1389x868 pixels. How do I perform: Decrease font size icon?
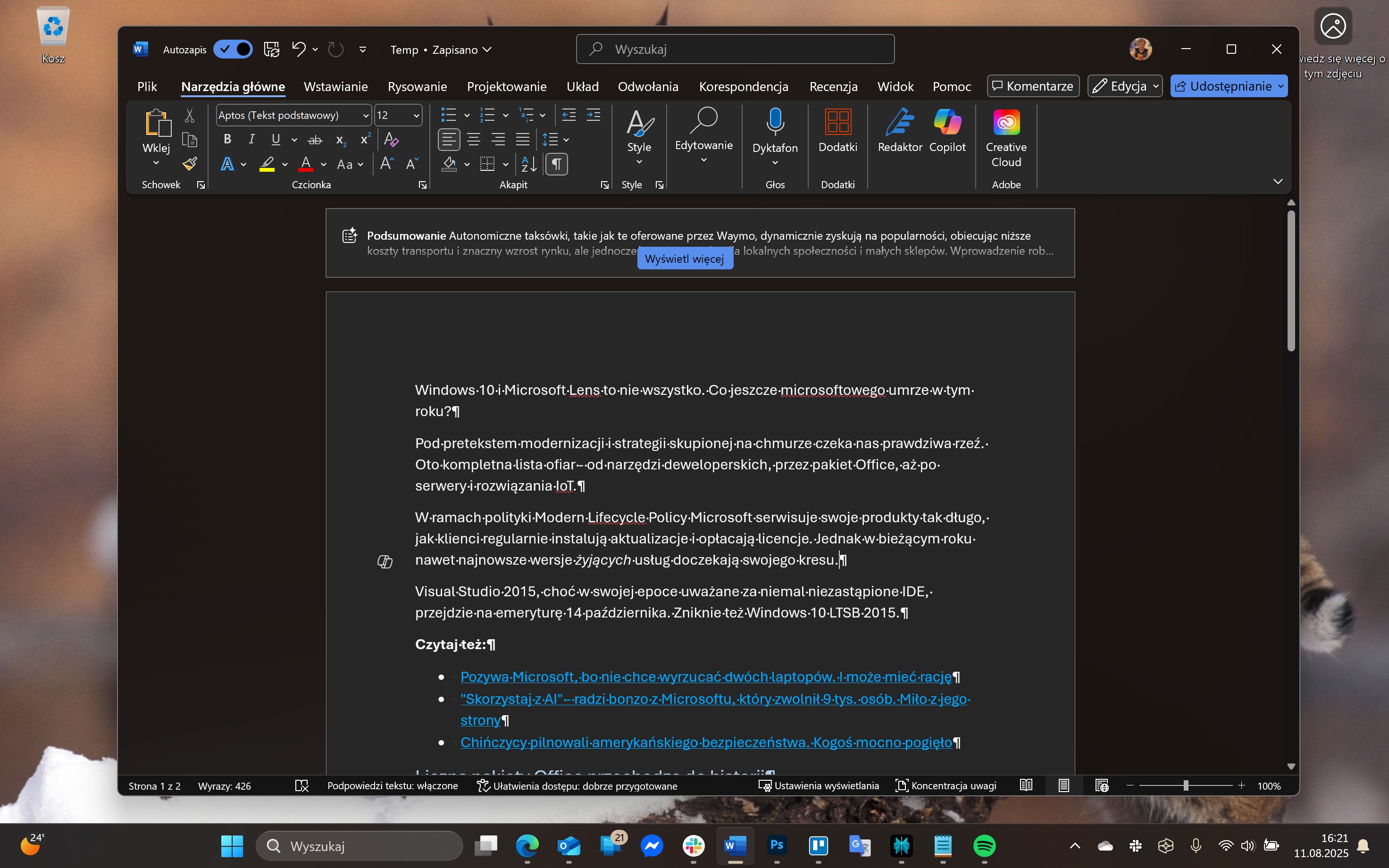pyautogui.click(x=412, y=164)
